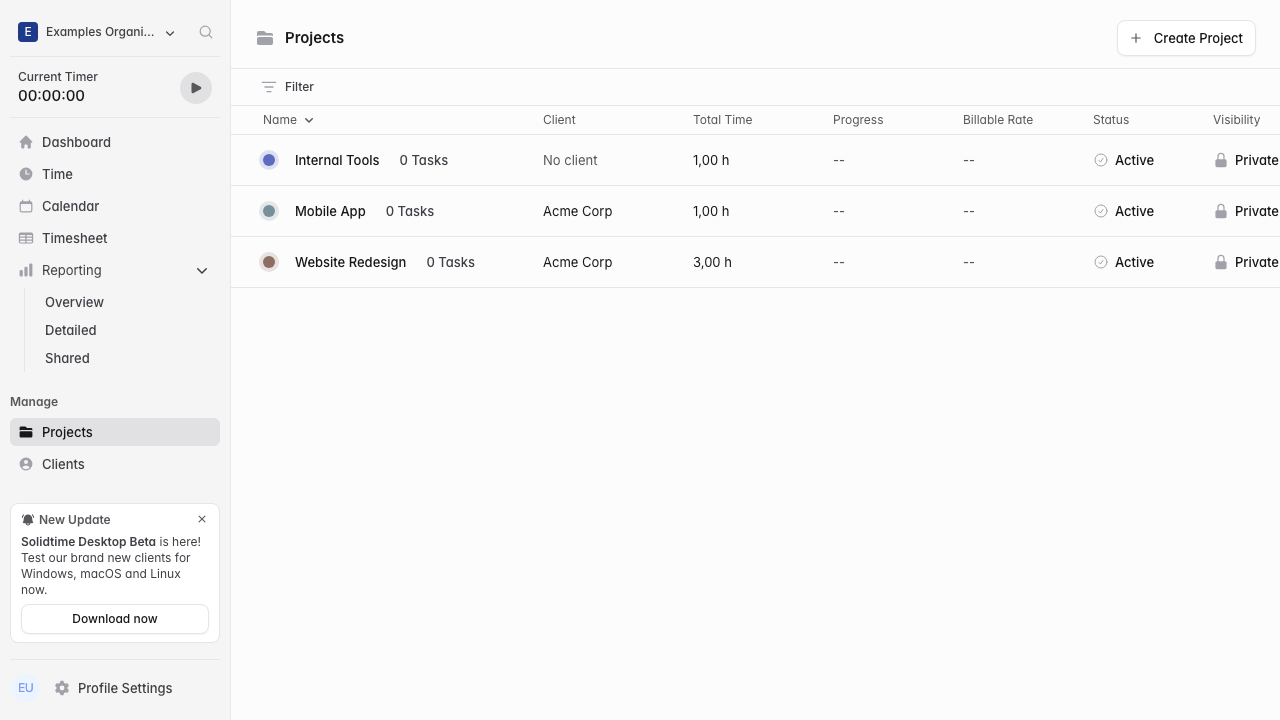Click the Download now button
The width and height of the screenshot is (1280, 720).
coord(115,619)
